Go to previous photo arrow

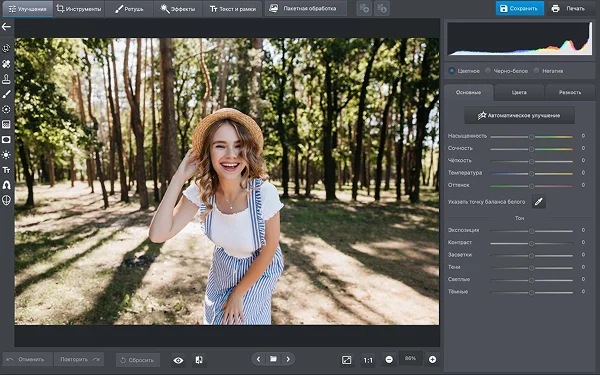(259, 359)
